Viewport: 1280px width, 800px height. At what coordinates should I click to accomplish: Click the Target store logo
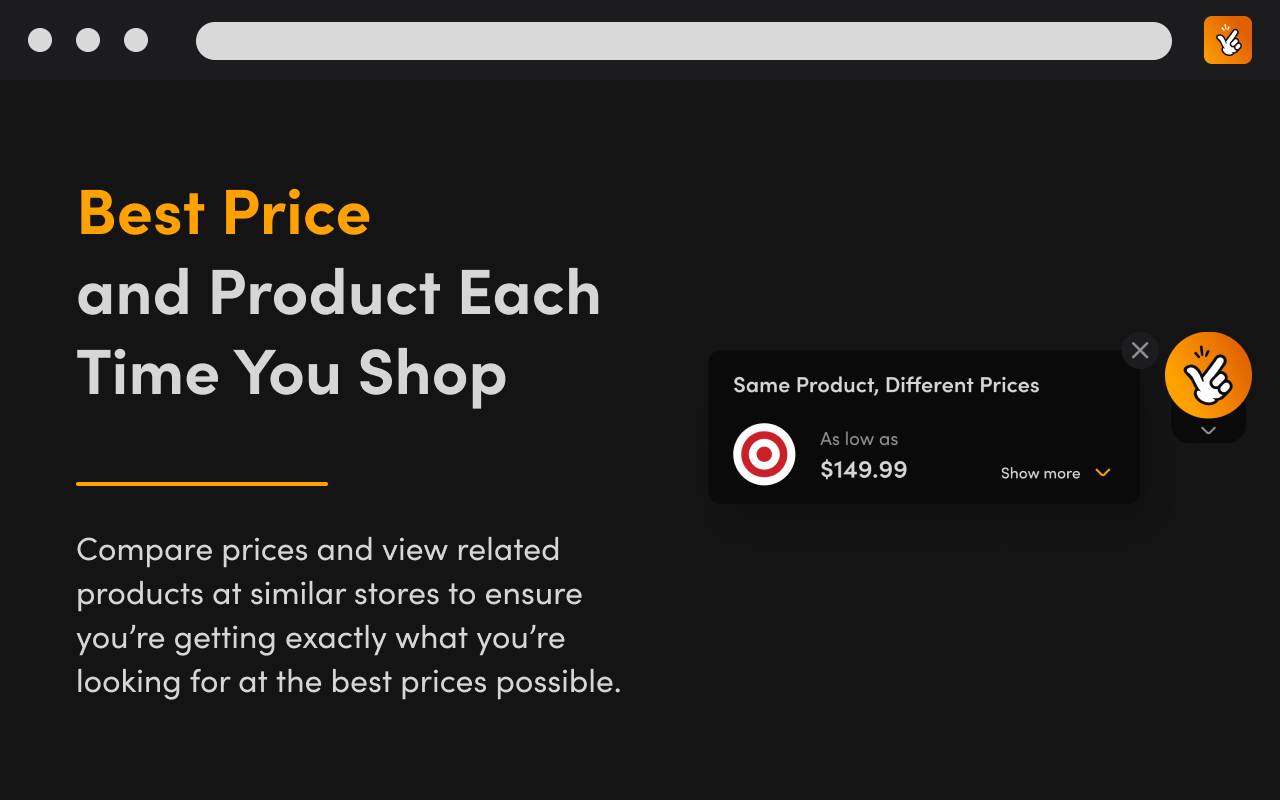coord(764,454)
